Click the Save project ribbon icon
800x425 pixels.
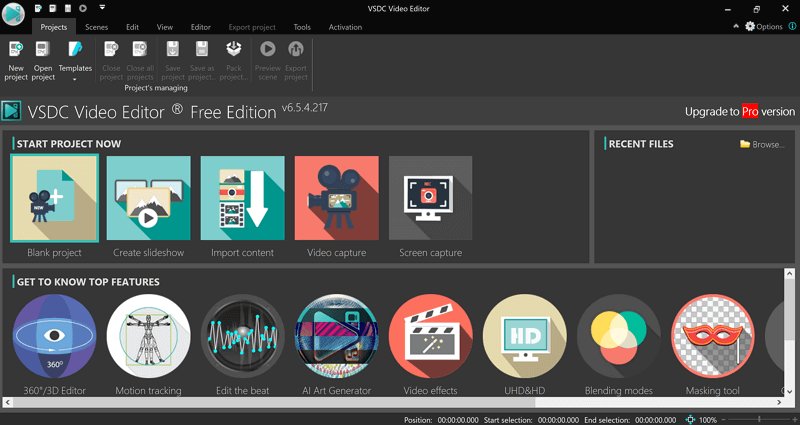pos(172,49)
